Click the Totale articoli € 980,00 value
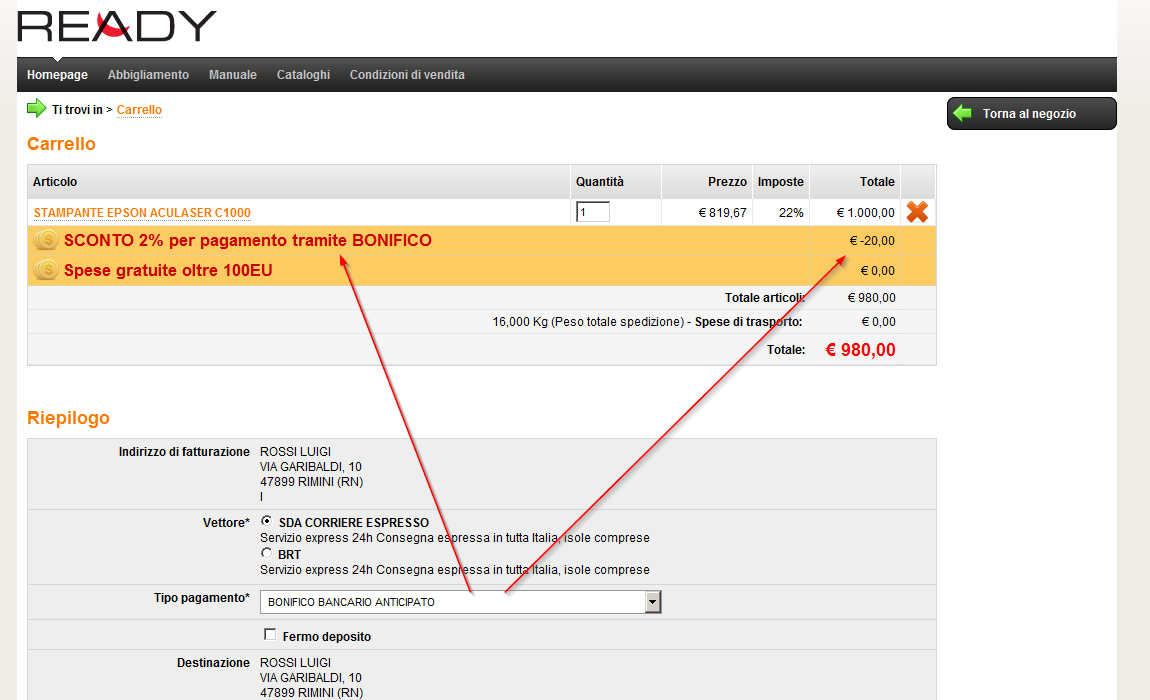This screenshot has width=1150, height=700. [871, 298]
